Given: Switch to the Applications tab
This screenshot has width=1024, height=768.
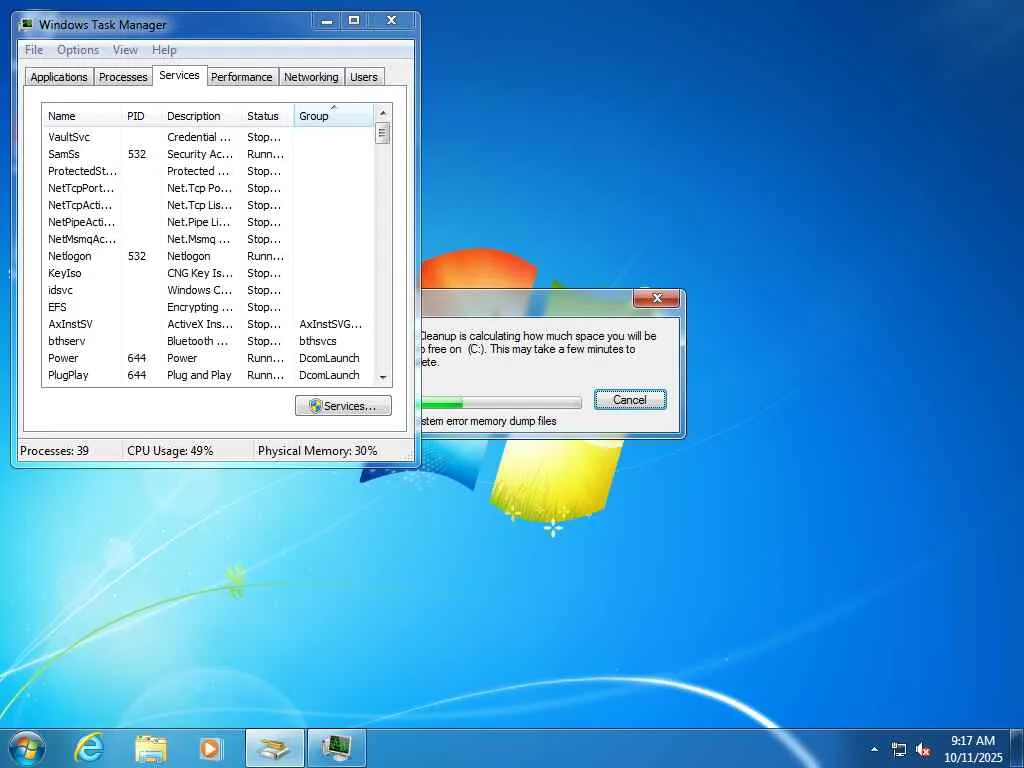Looking at the screenshot, I should [59, 77].
